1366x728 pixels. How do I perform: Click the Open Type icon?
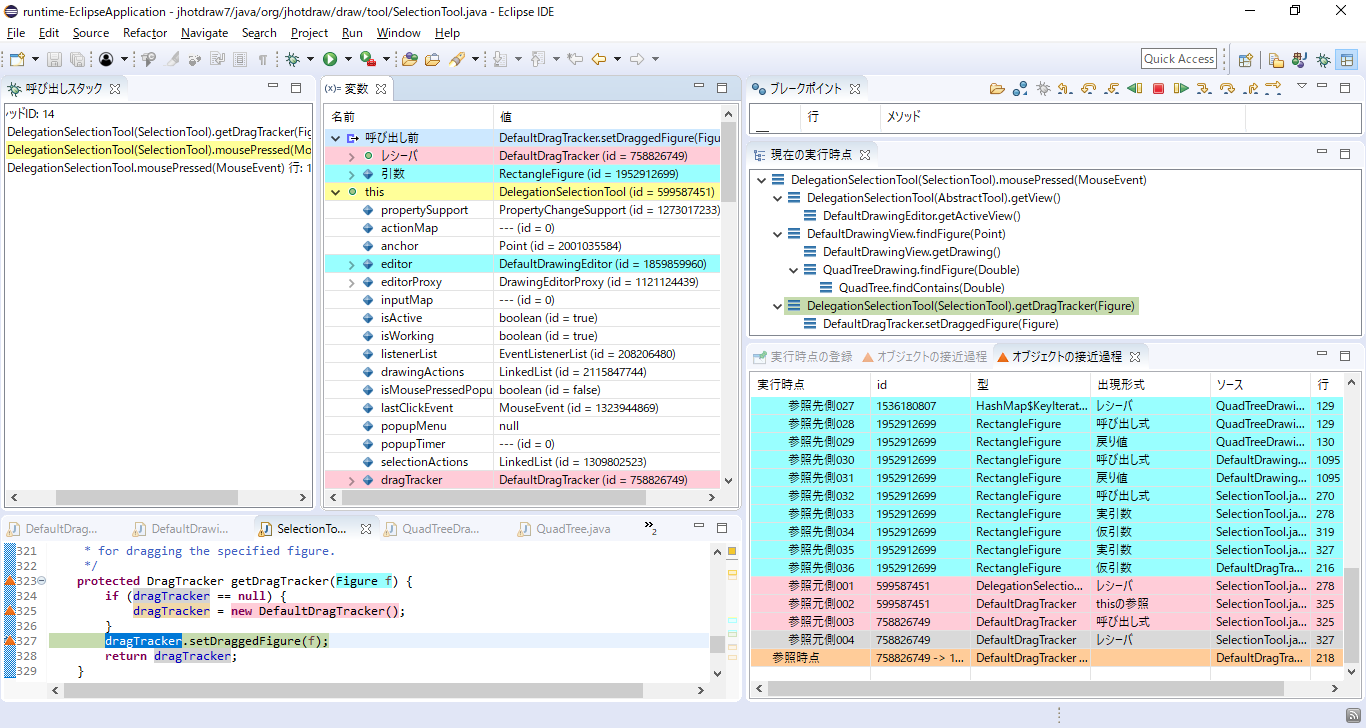[x=409, y=59]
